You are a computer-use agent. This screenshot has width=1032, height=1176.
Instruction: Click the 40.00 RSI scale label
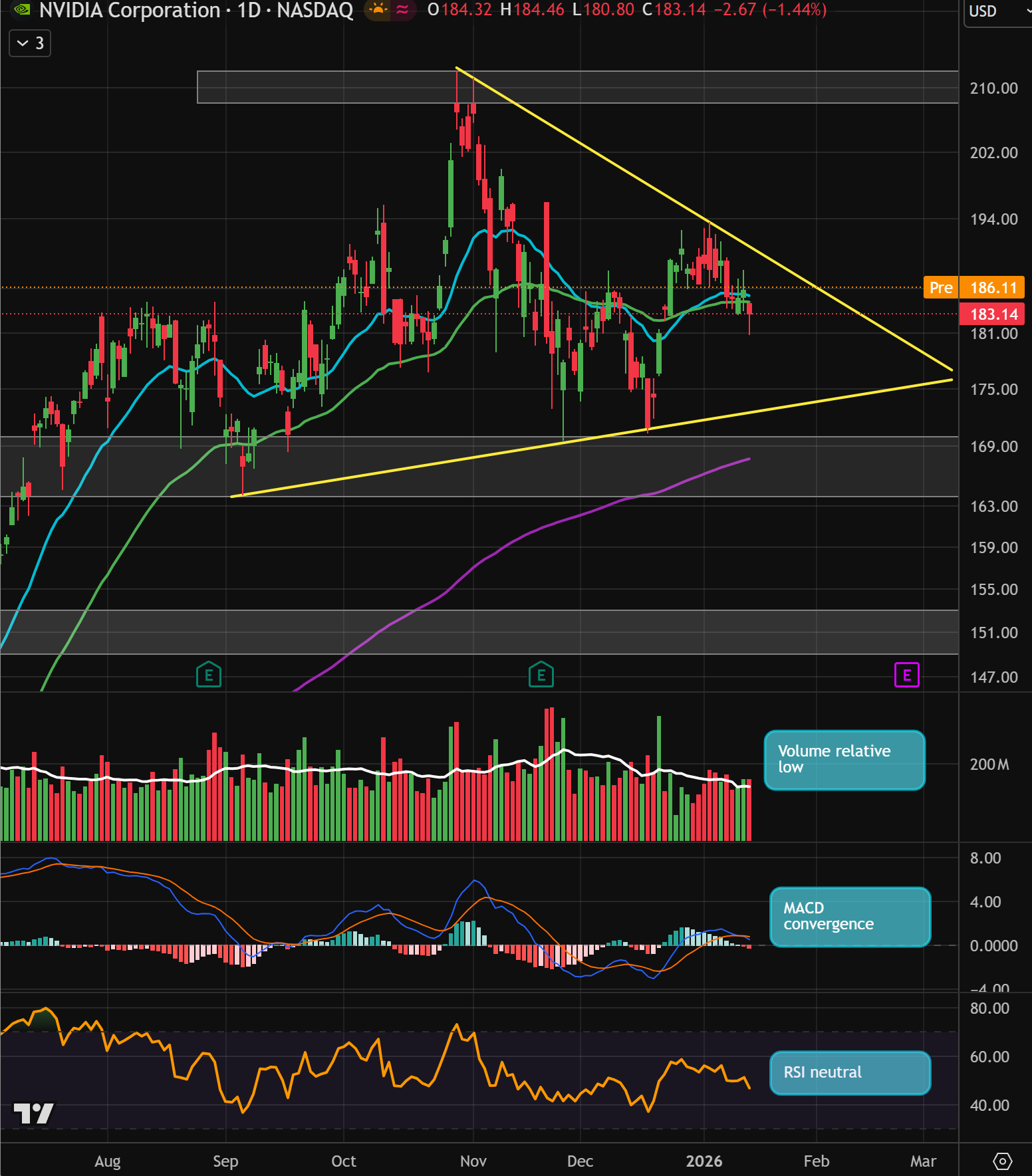click(989, 1106)
